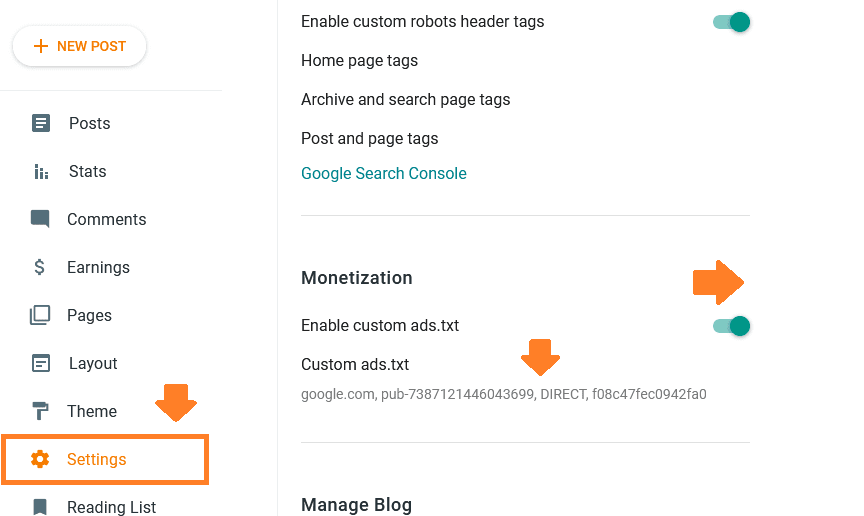Image resolution: width=864 pixels, height=516 pixels.
Task: Select Stats in the sidebar
Action: [x=87, y=172]
